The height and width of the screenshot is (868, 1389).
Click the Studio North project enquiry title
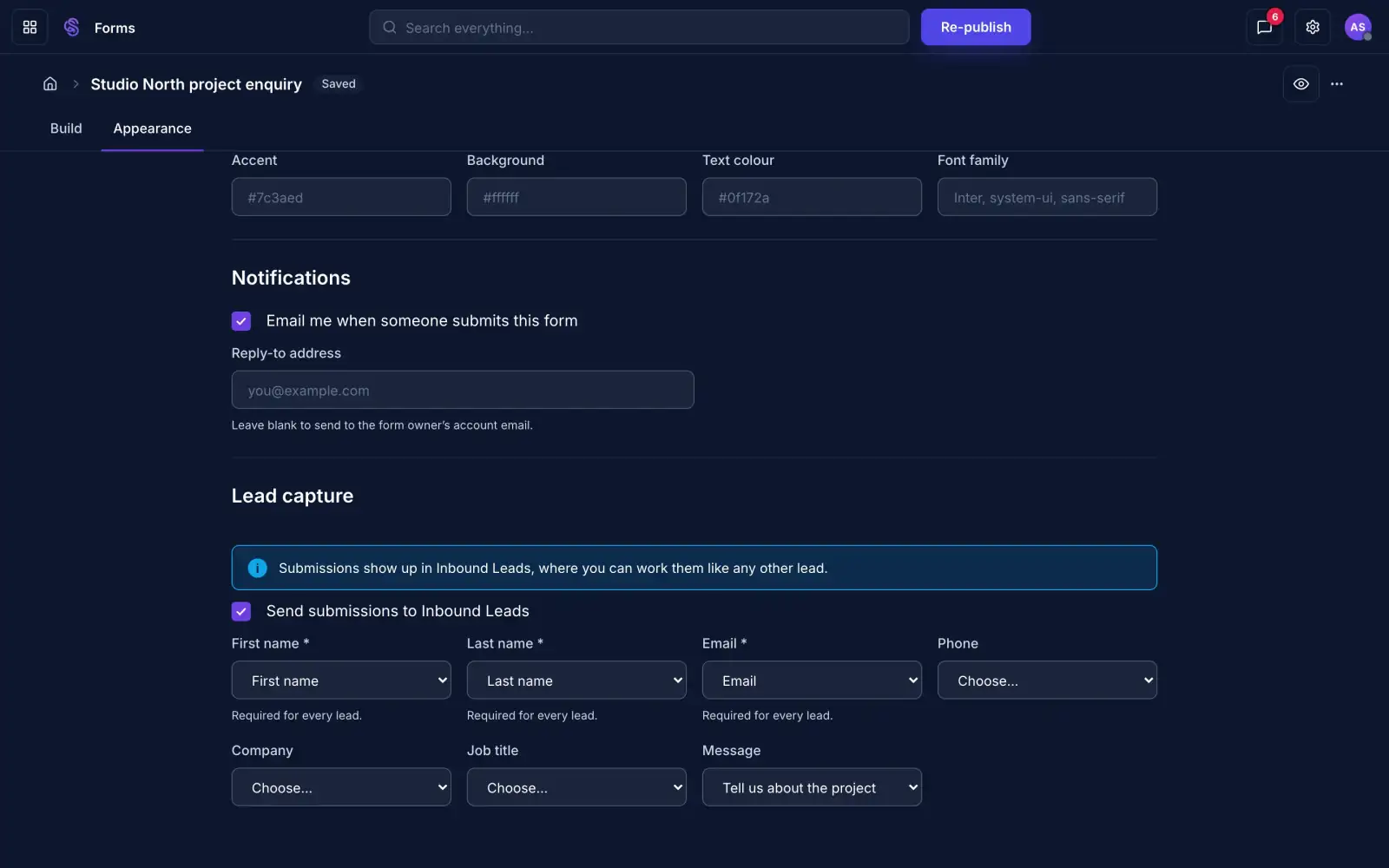[x=196, y=84]
